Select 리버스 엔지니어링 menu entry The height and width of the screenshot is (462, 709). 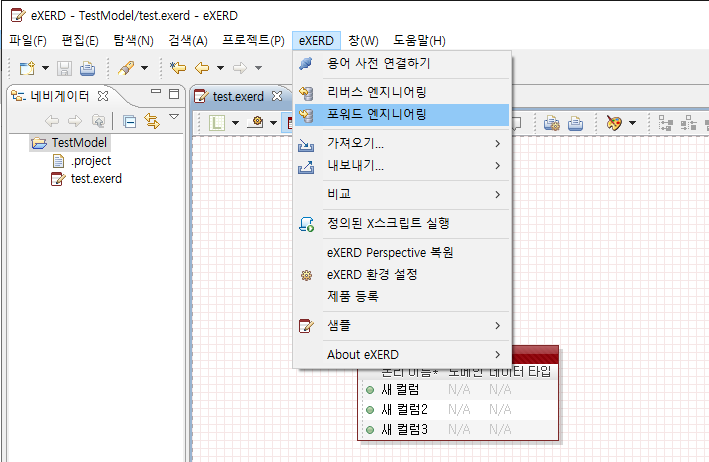click(402, 93)
